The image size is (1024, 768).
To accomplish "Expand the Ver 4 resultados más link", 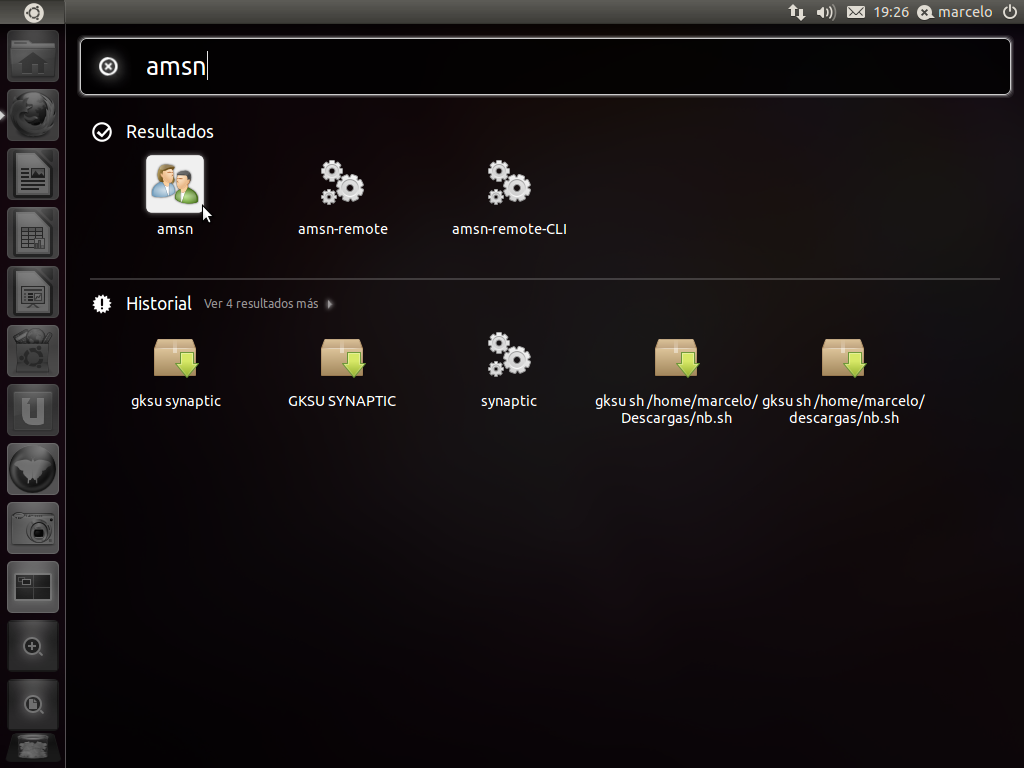I will point(262,304).
